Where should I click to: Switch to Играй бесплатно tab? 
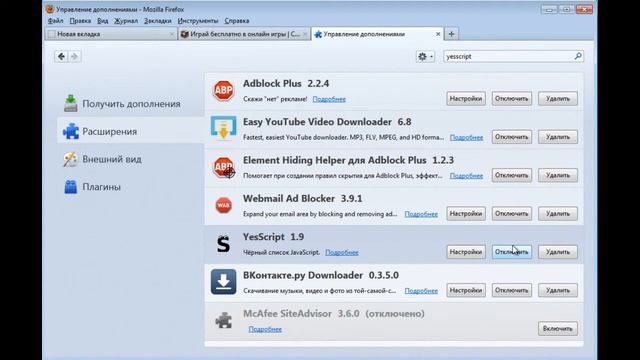click(x=244, y=34)
